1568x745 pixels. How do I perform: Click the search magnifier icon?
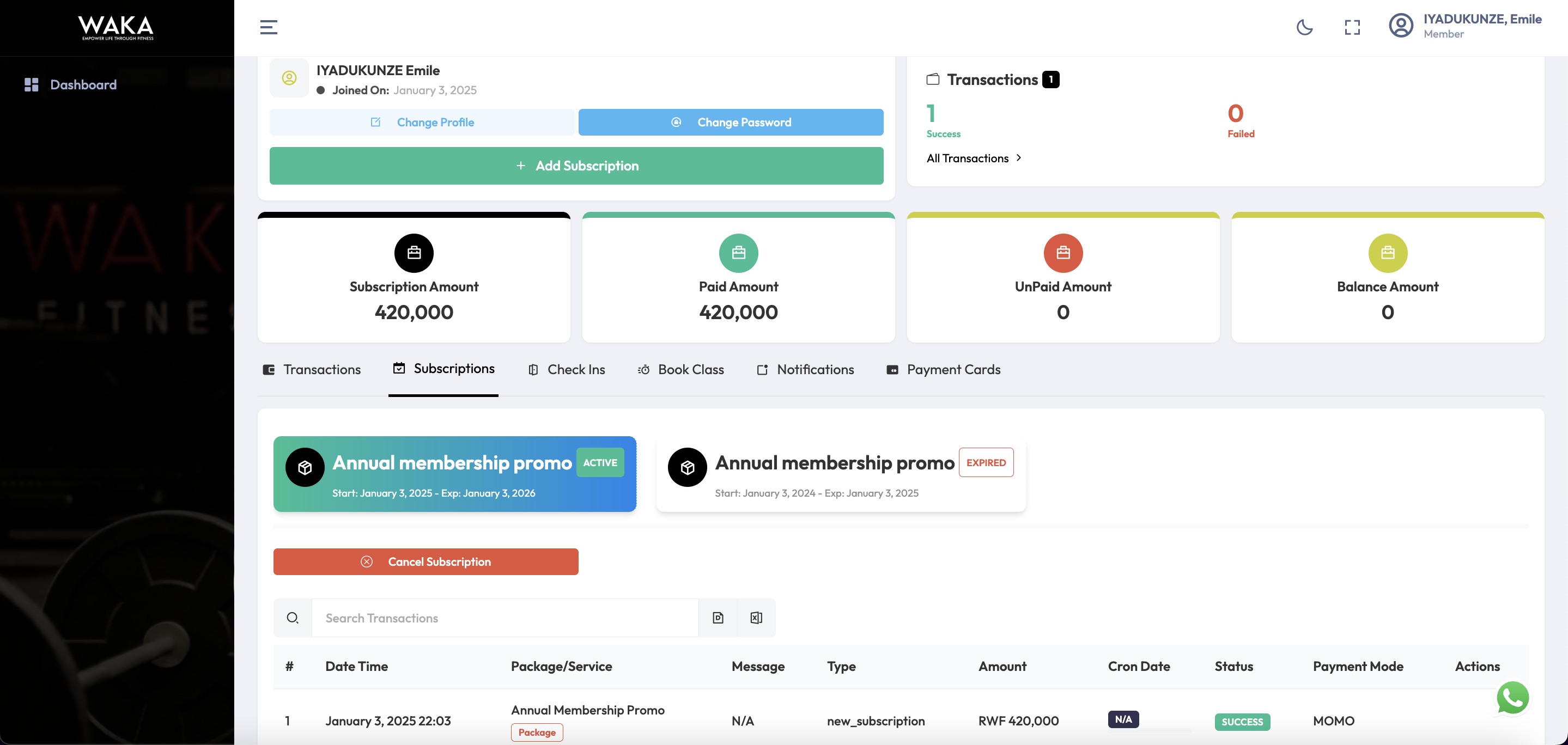point(293,617)
